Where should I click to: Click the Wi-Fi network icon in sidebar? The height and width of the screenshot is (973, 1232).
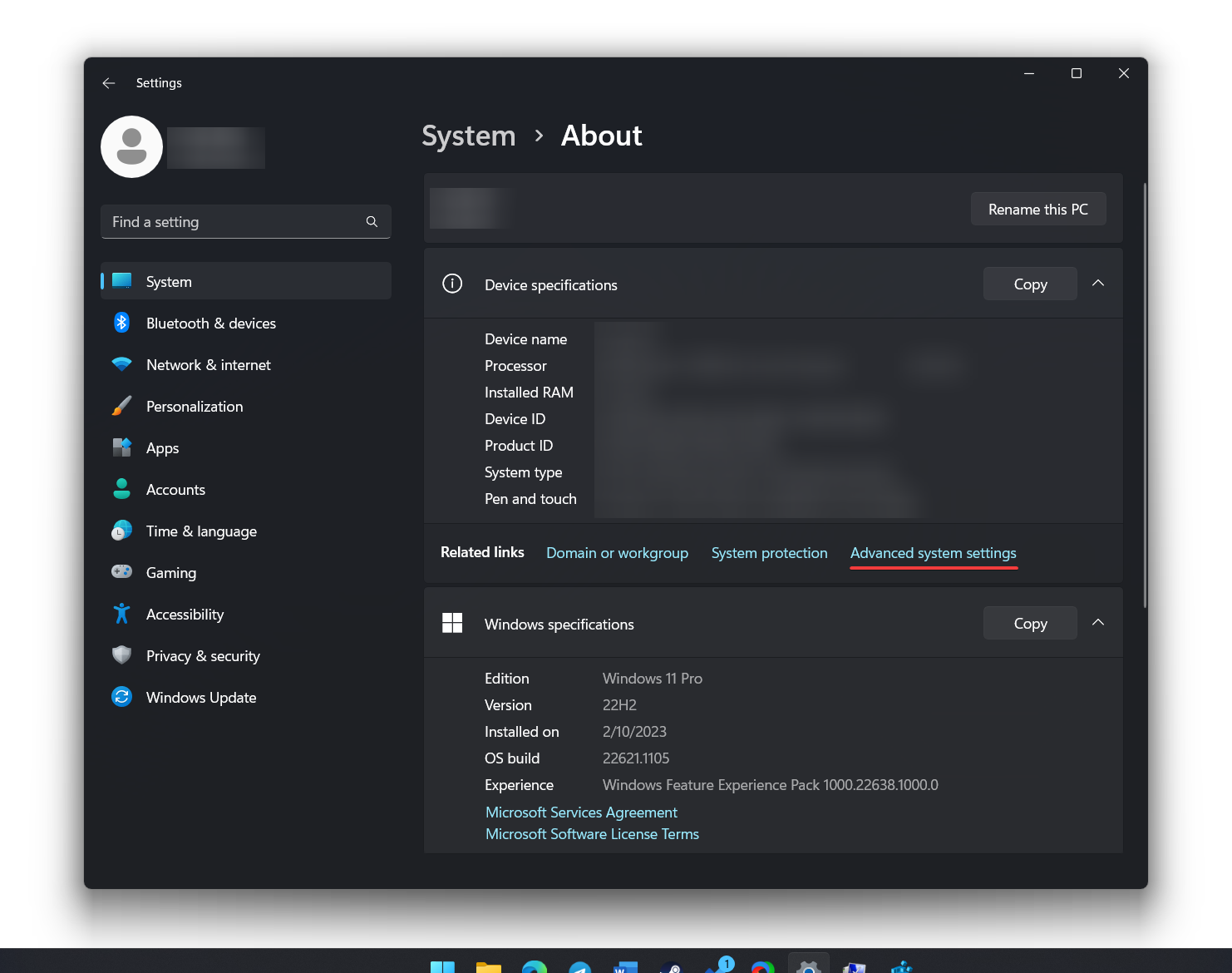[x=121, y=364]
